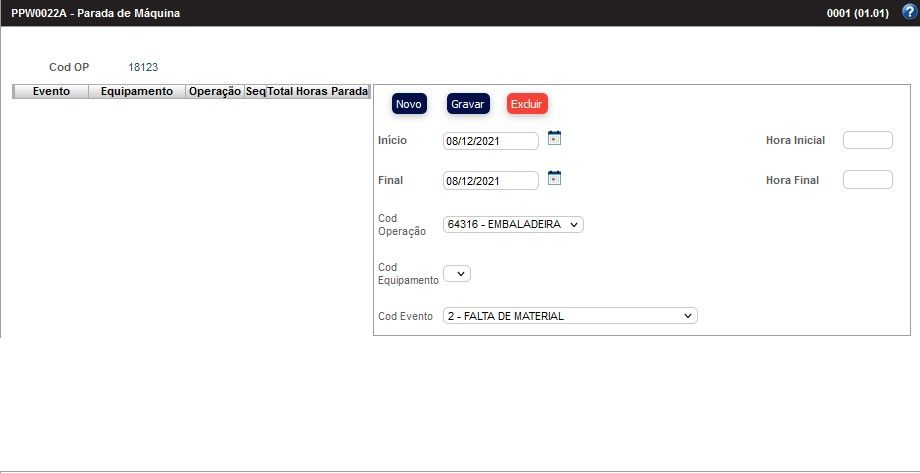Select the Operação column header
Screen dimensions: 920x473
(215, 91)
